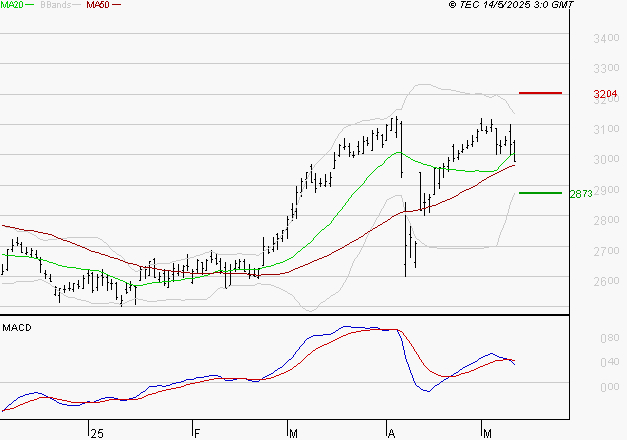Click the red resistance line marker
This screenshot has height=440, width=627.
click(x=540, y=93)
